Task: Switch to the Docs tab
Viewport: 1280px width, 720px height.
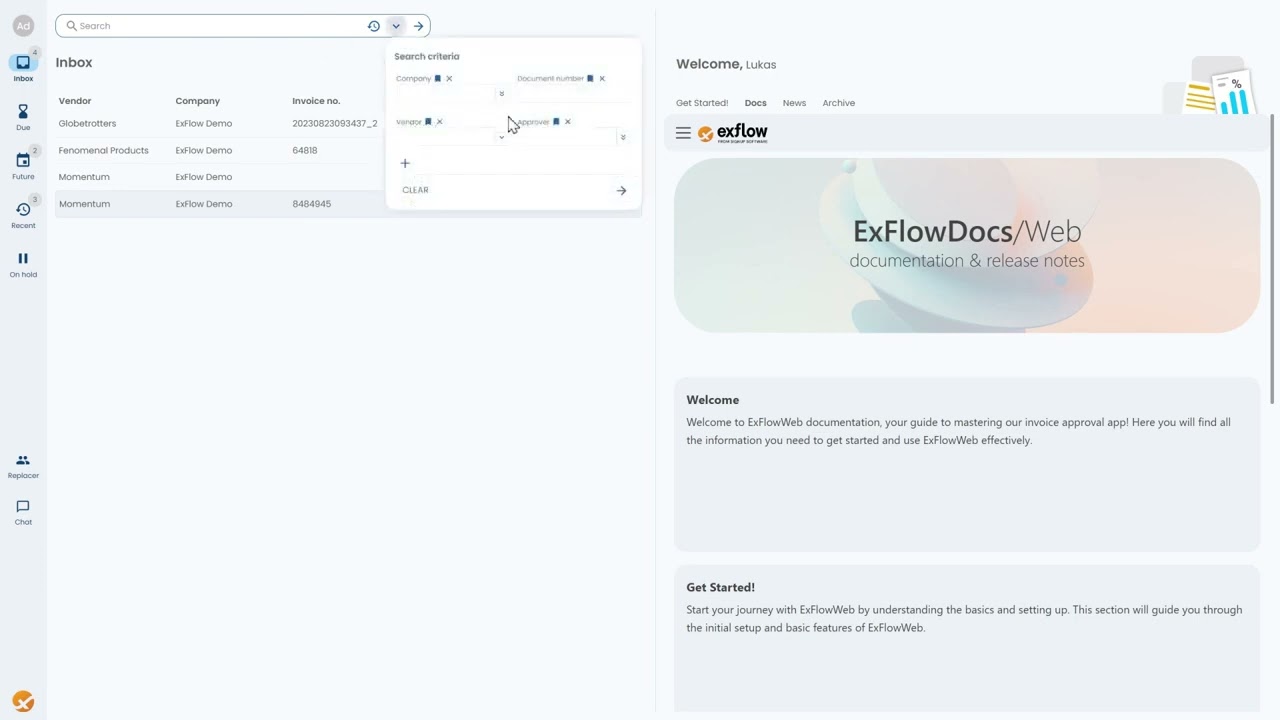Action: pyautogui.click(x=756, y=103)
